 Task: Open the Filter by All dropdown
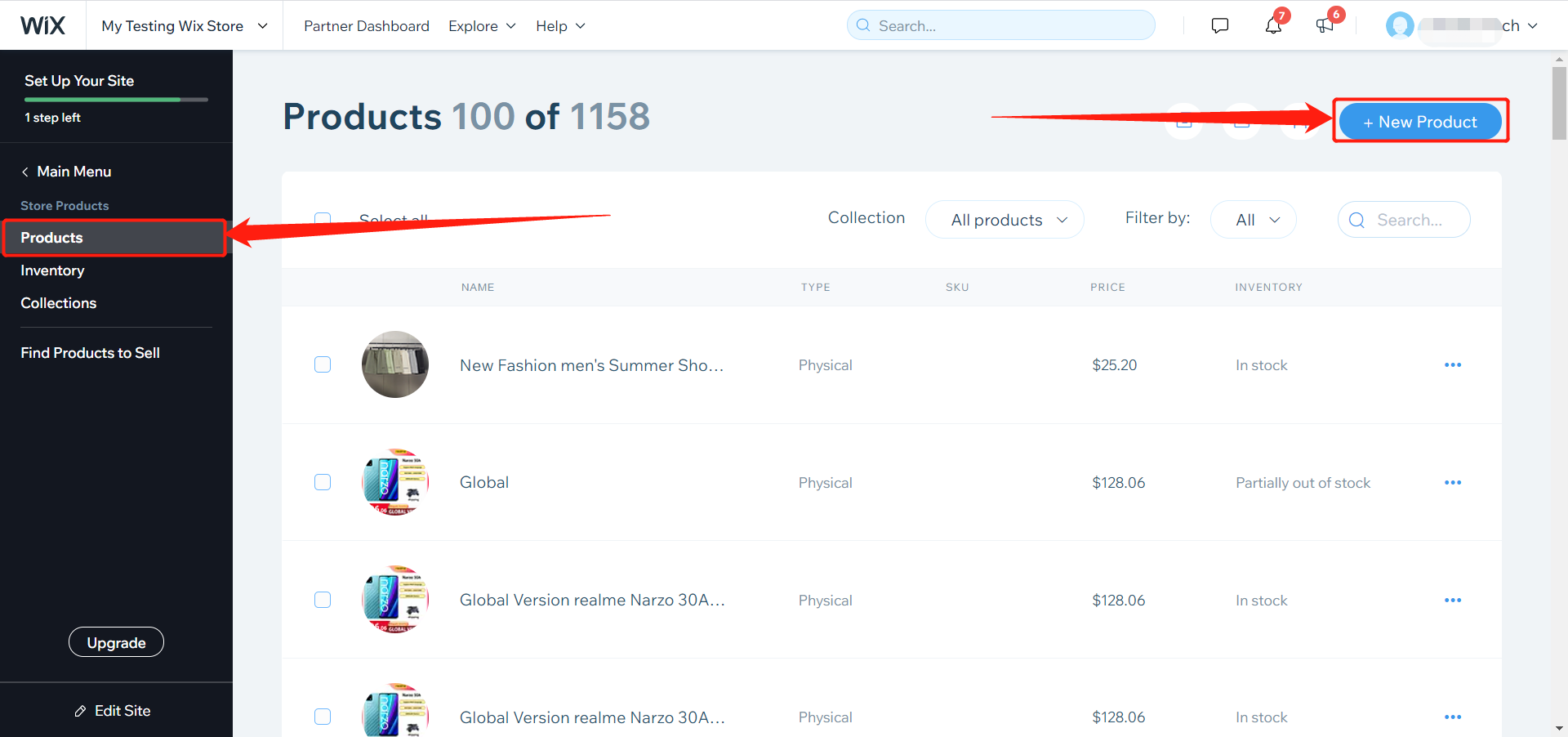coord(1254,220)
